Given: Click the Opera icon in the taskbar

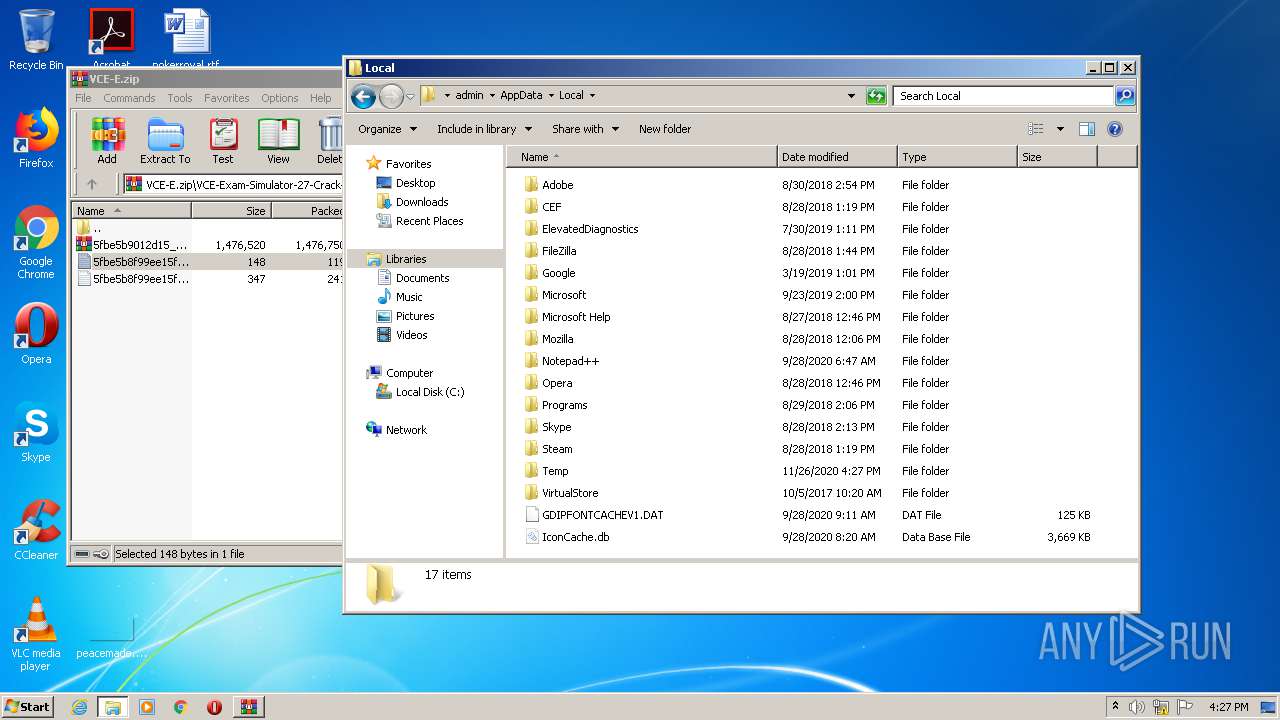Looking at the screenshot, I should pos(214,707).
